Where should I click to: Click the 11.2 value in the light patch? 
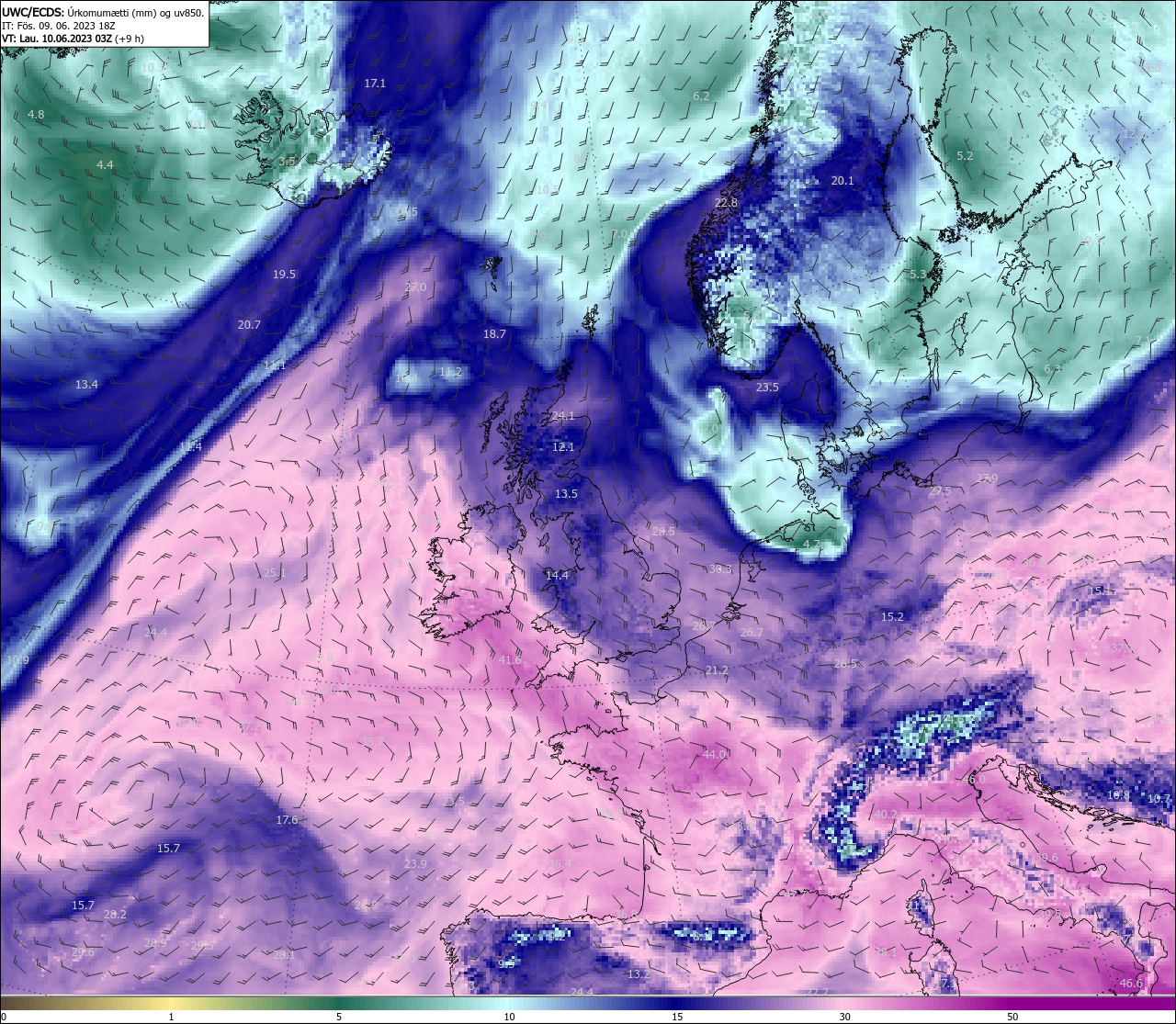[x=450, y=371]
